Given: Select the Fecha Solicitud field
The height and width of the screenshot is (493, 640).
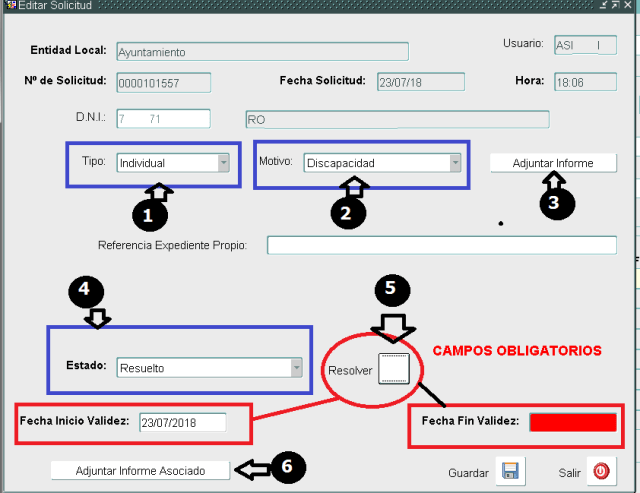Looking at the screenshot, I should (412, 83).
